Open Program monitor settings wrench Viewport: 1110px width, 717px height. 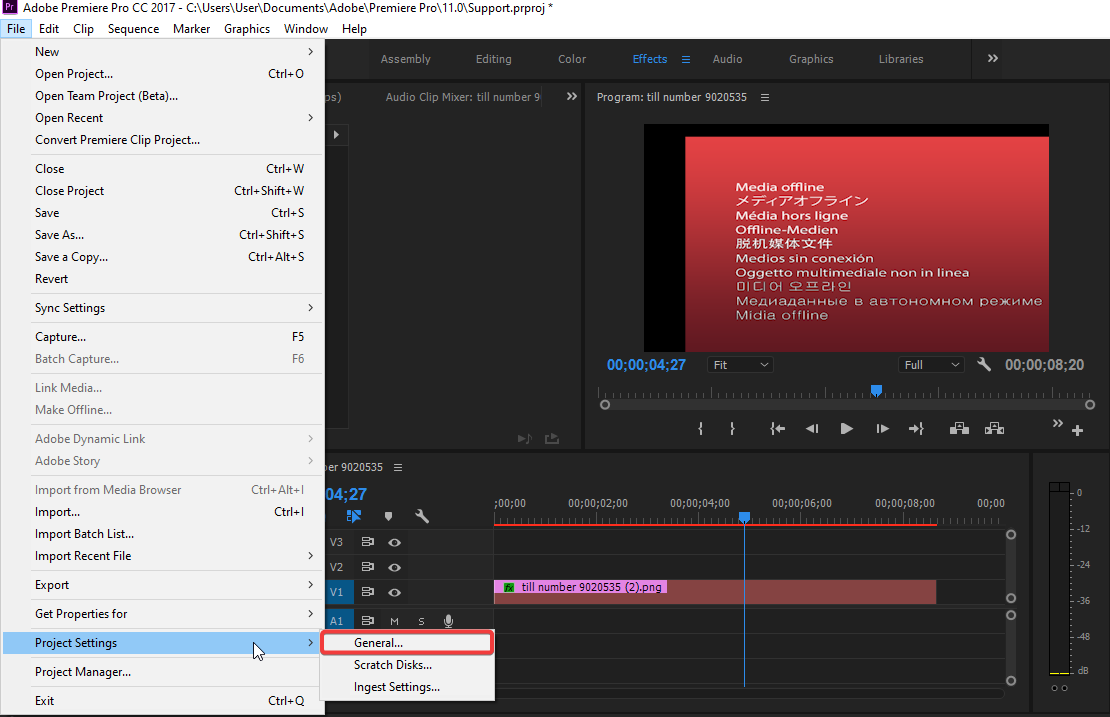[984, 365]
